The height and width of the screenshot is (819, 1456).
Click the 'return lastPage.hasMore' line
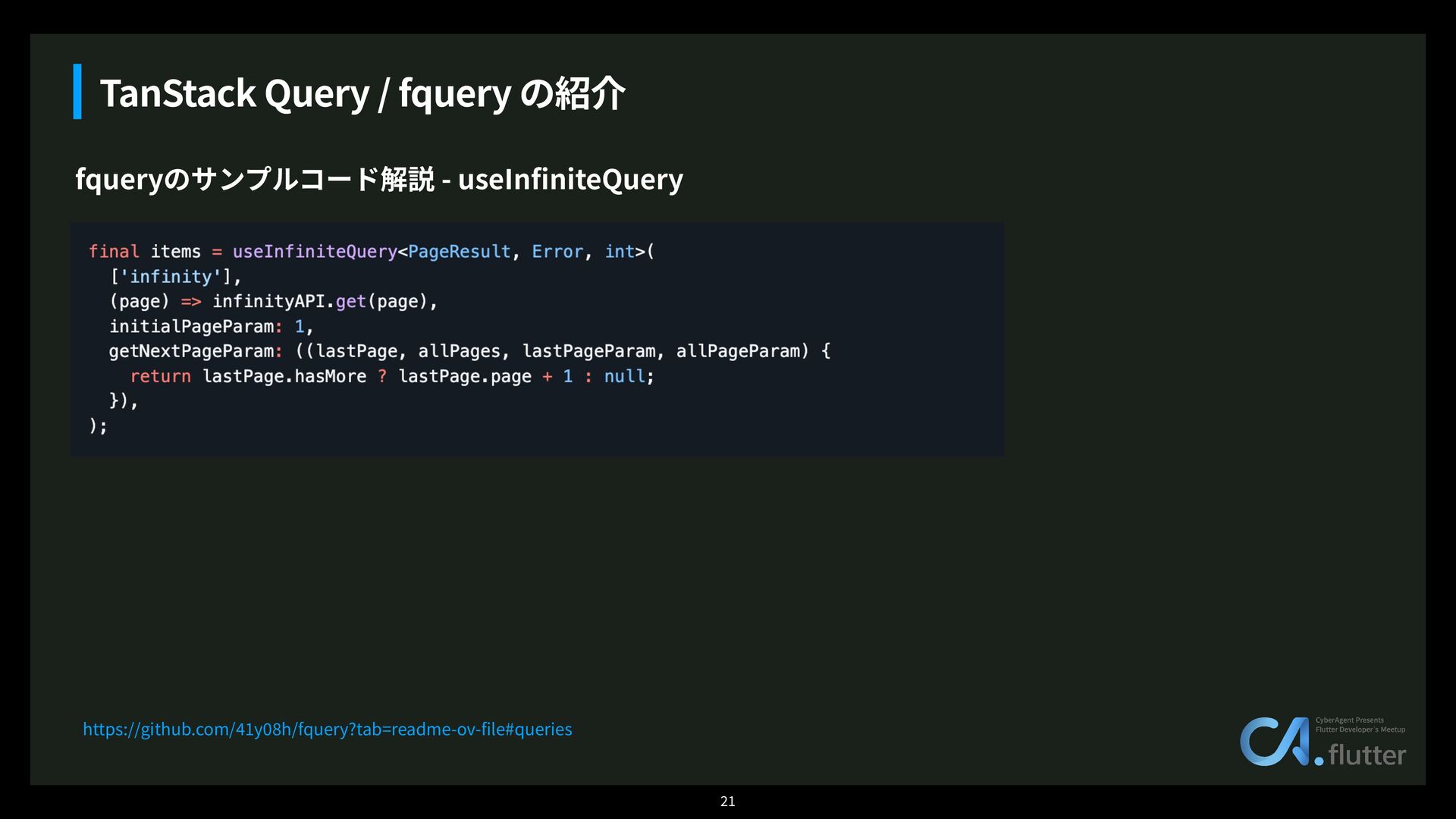pyautogui.click(x=392, y=376)
